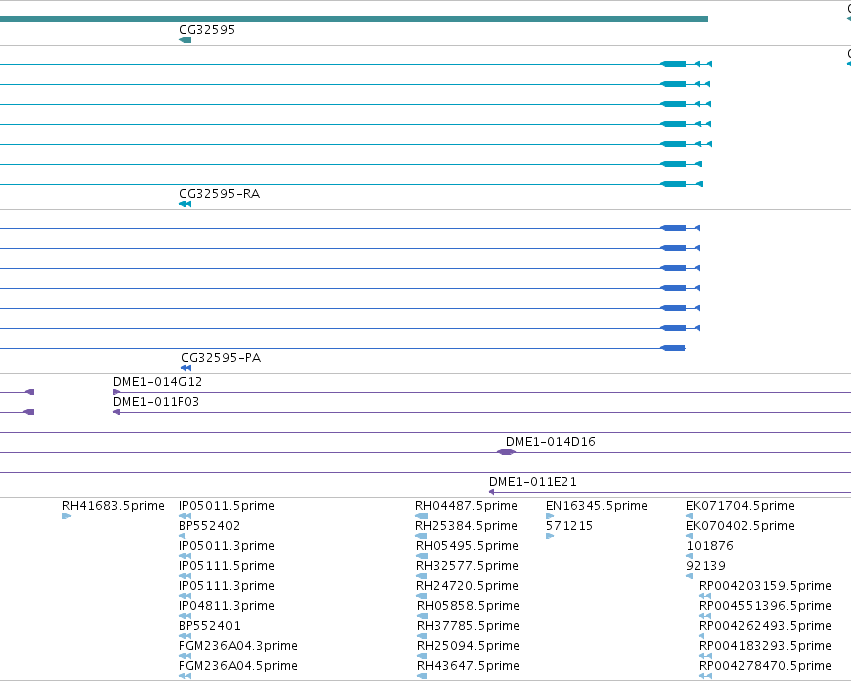The image size is (851, 681).
Task: Open the DME1-014D16 feature label
Action: click(550, 442)
